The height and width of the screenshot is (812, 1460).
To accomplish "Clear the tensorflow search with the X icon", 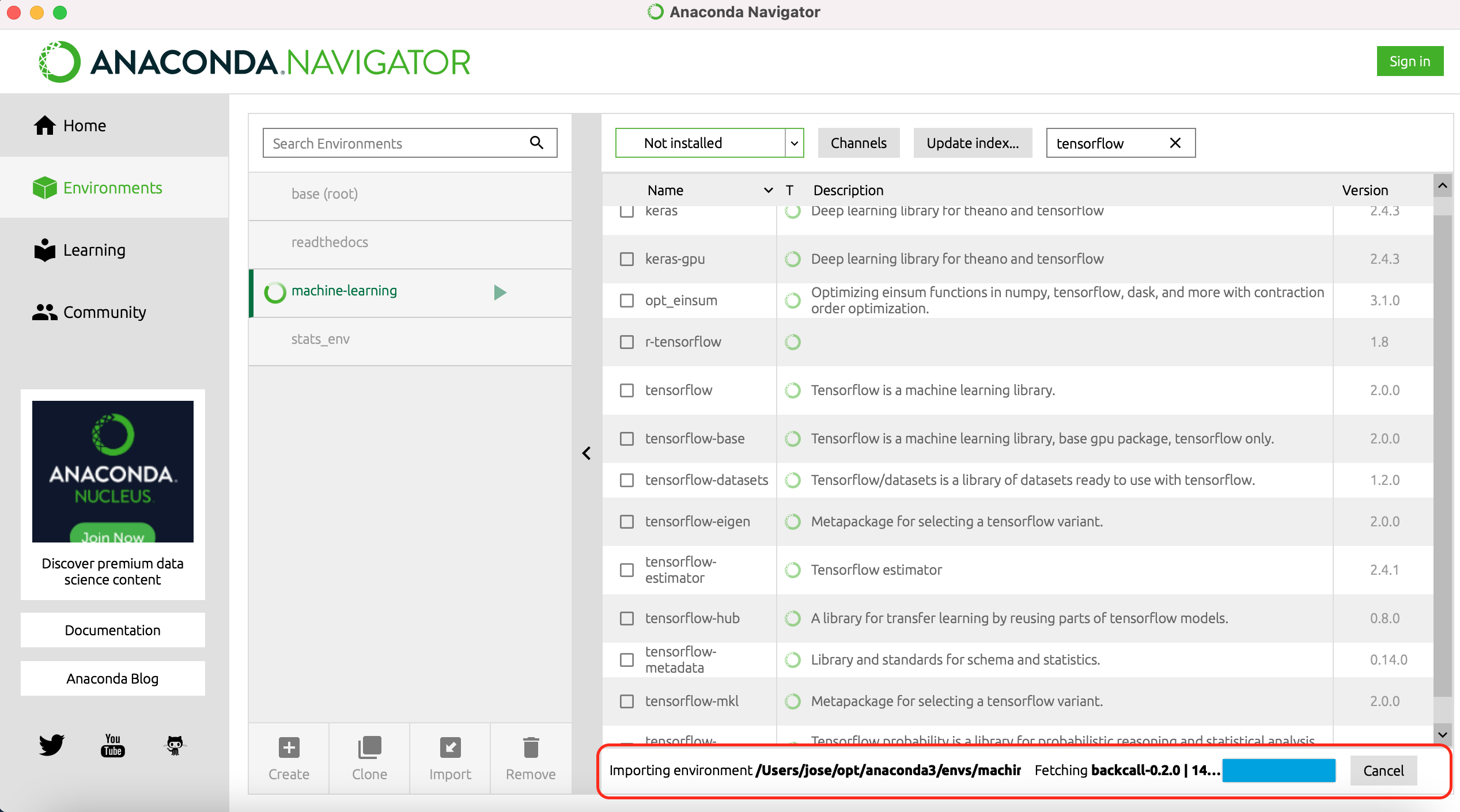I will point(1175,143).
